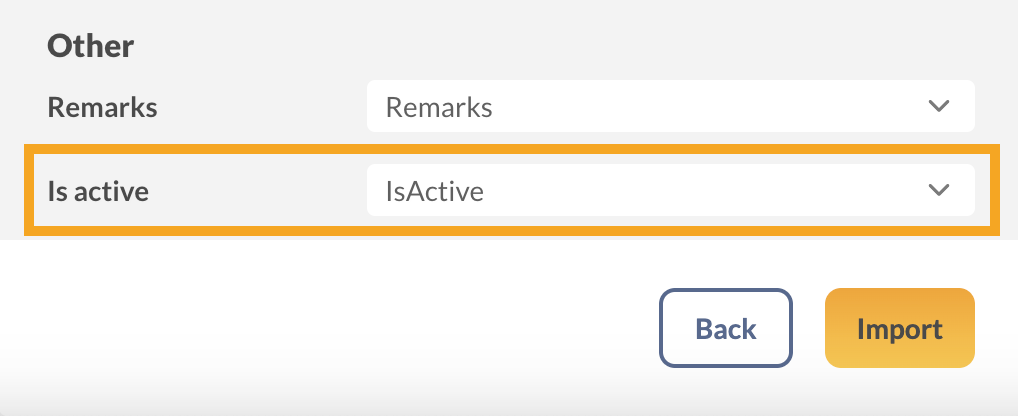Click the "Other" section heading

click(91, 45)
